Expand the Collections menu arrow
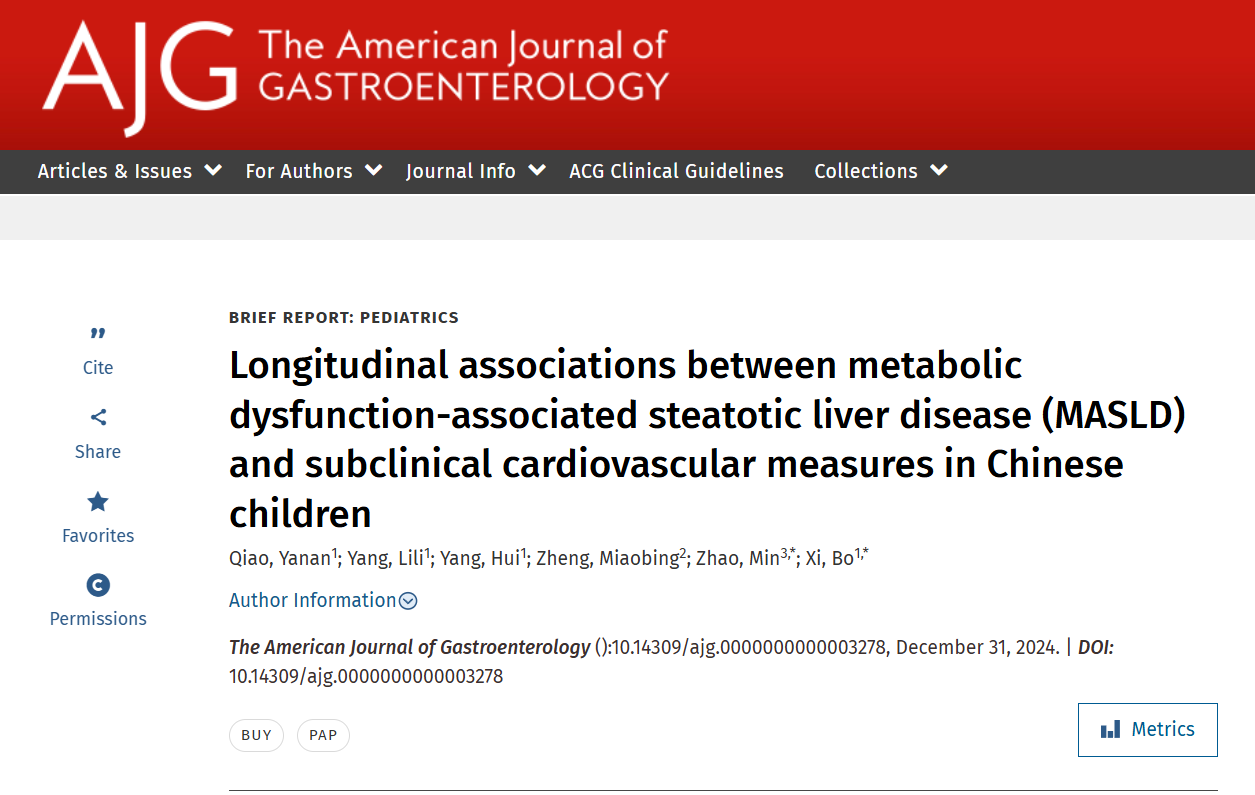The image size is (1255, 795). (939, 170)
